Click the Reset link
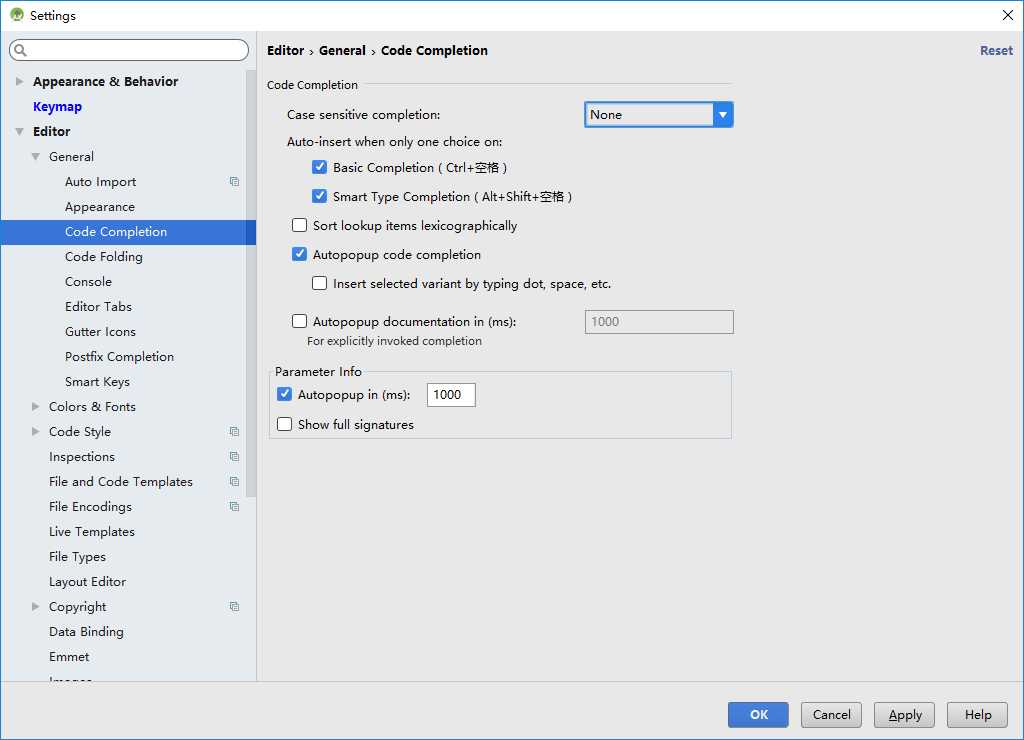The width and height of the screenshot is (1024, 740). 995,51
